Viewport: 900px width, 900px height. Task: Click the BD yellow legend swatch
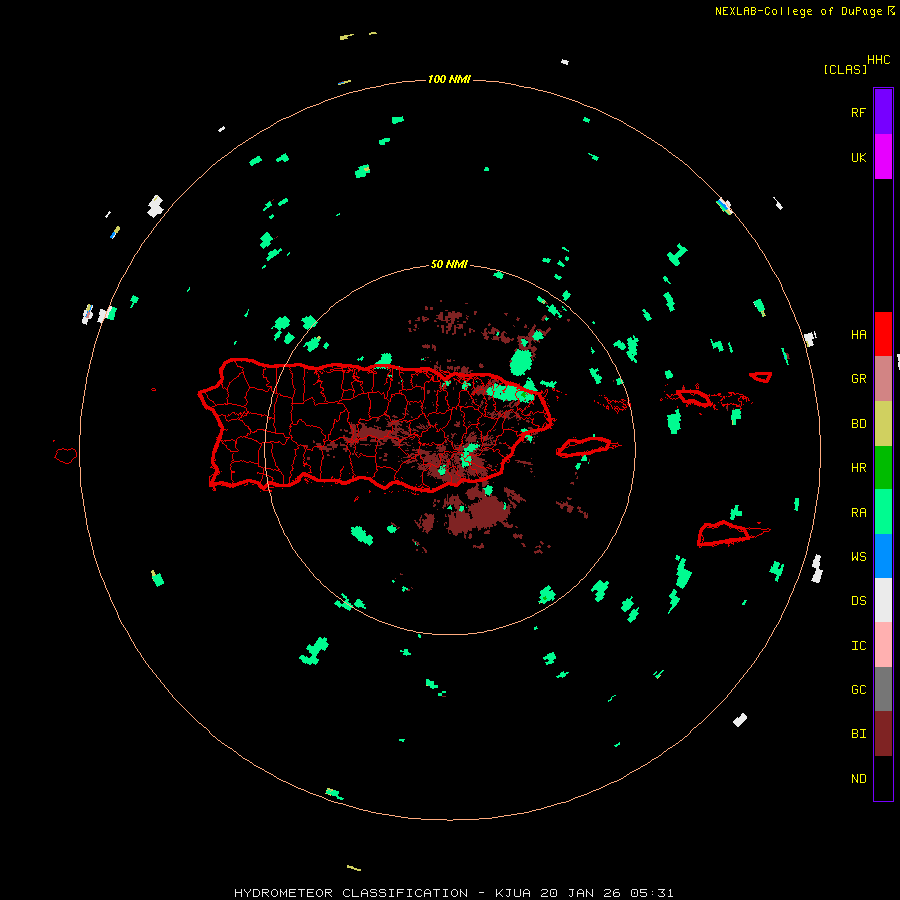click(x=883, y=424)
